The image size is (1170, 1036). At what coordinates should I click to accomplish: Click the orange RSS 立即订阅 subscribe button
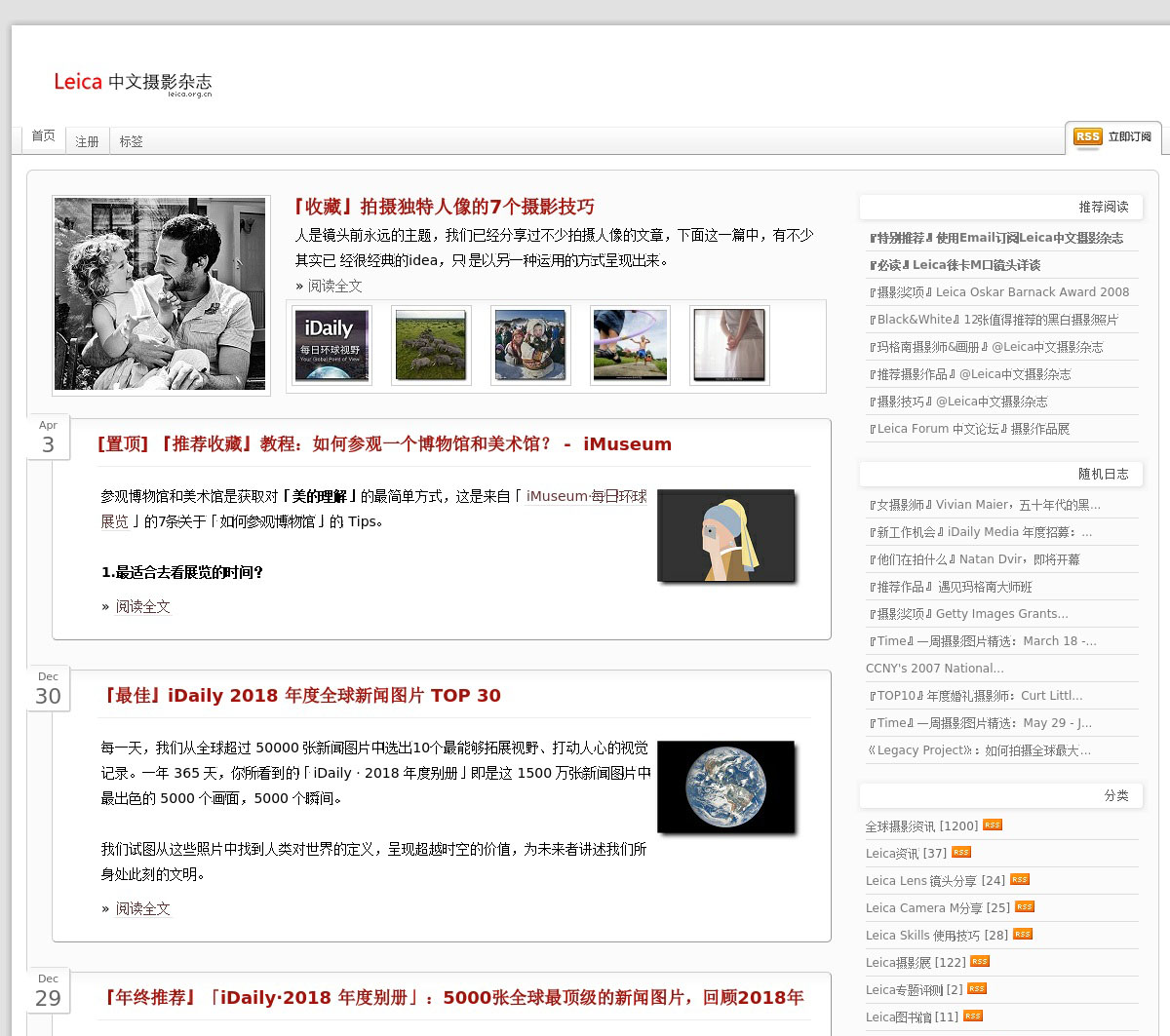tap(1112, 137)
